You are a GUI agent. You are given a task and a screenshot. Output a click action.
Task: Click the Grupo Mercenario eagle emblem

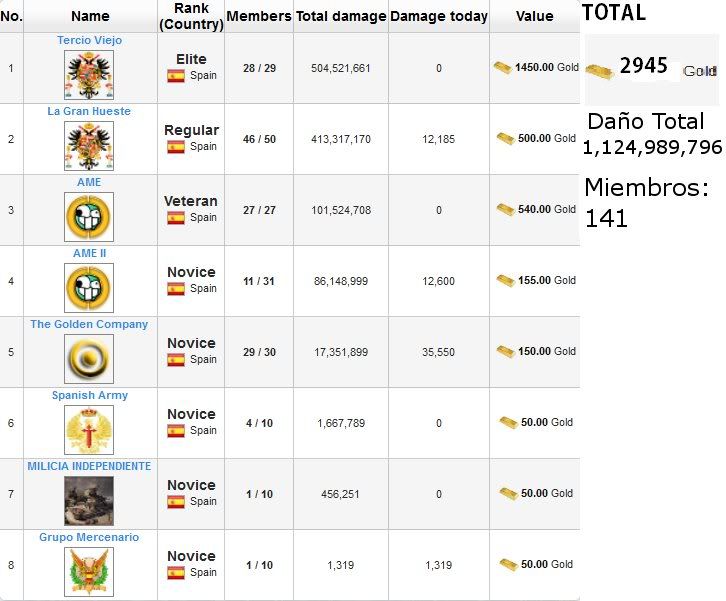click(89, 572)
